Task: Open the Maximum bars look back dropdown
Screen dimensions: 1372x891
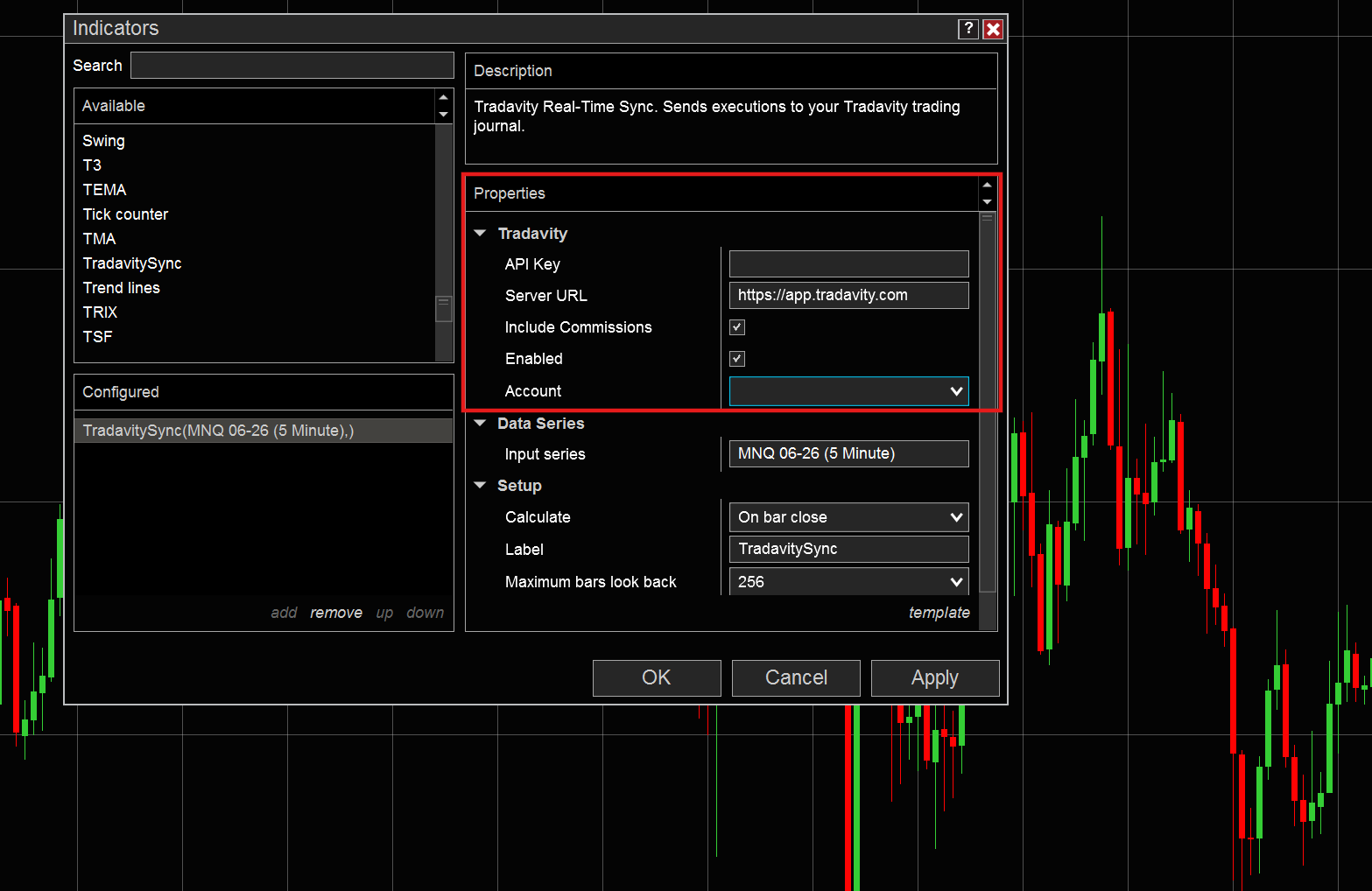Action: pos(957,581)
